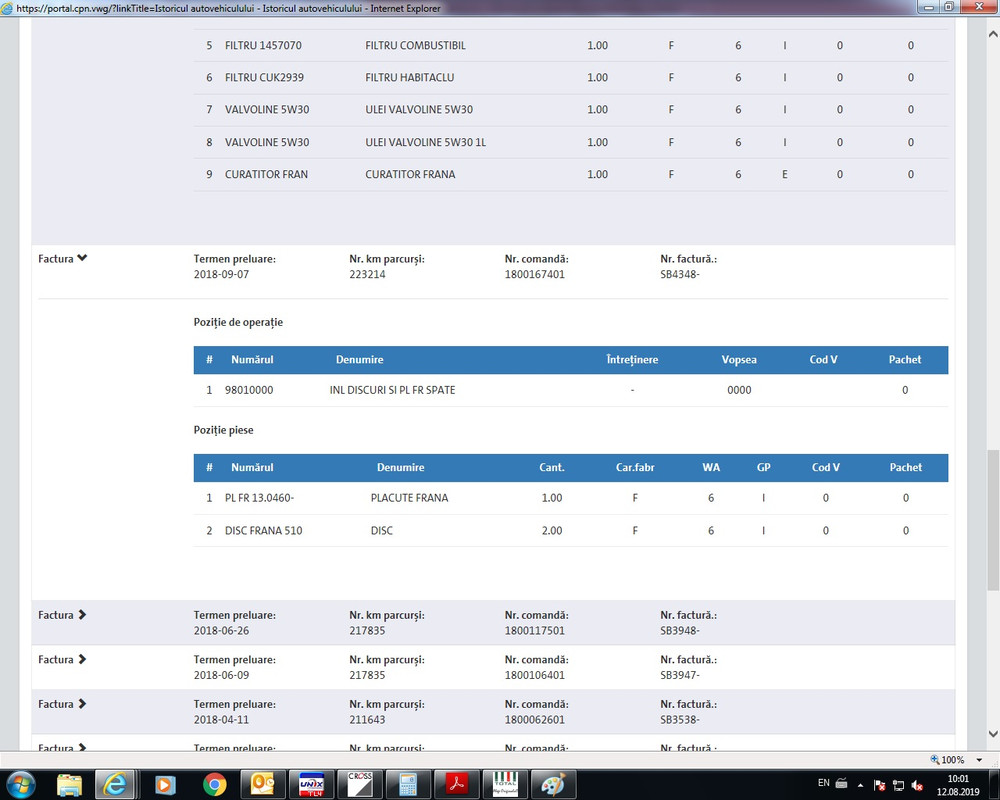Click the EN language indicator

[824, 783]
